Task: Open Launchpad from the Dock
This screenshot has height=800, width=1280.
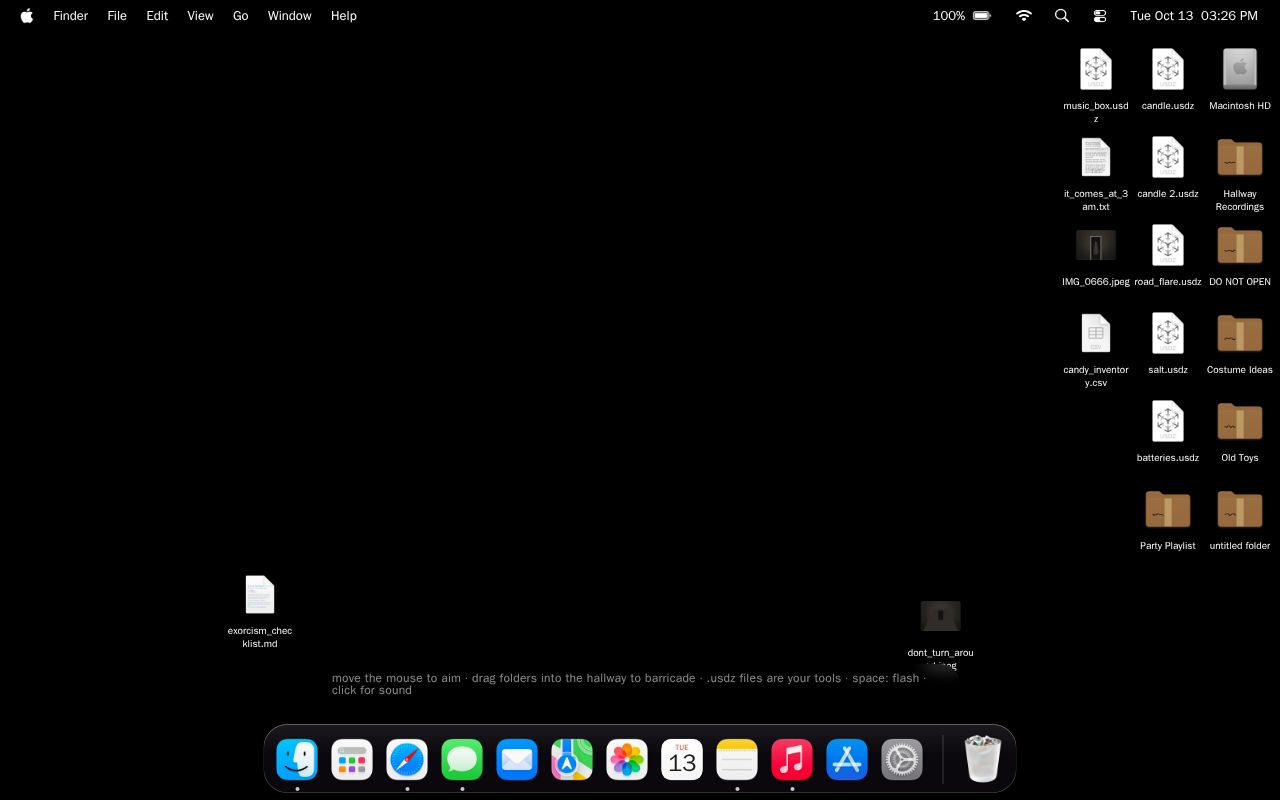Action: [352, 760]
